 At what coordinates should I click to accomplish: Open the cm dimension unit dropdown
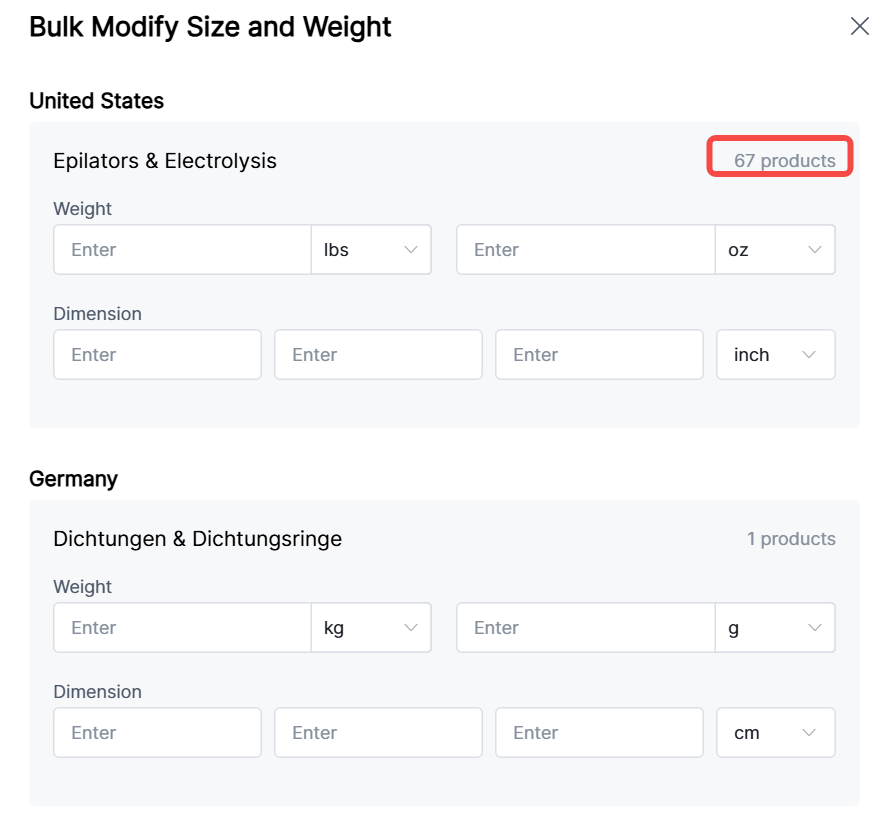coord(775,733)
